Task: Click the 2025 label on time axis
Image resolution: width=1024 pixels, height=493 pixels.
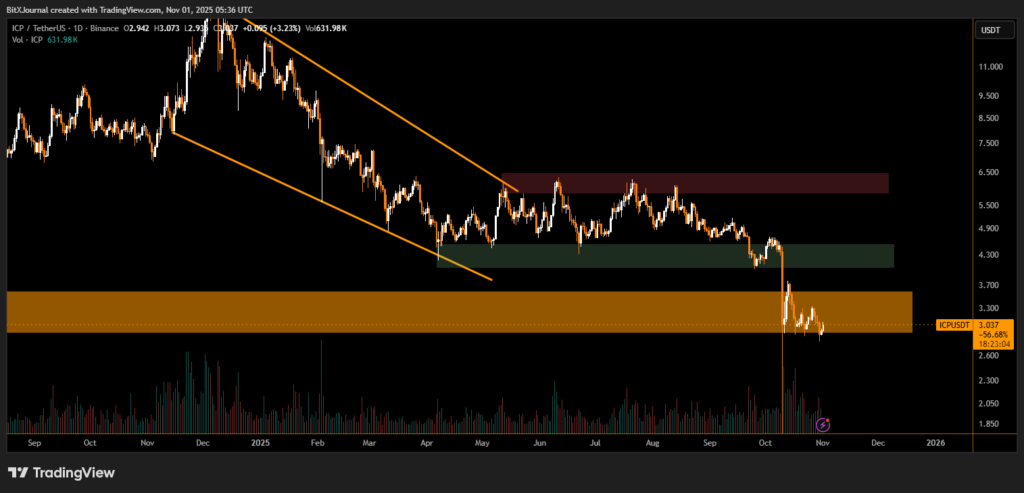Action: [x=261, y=441]
